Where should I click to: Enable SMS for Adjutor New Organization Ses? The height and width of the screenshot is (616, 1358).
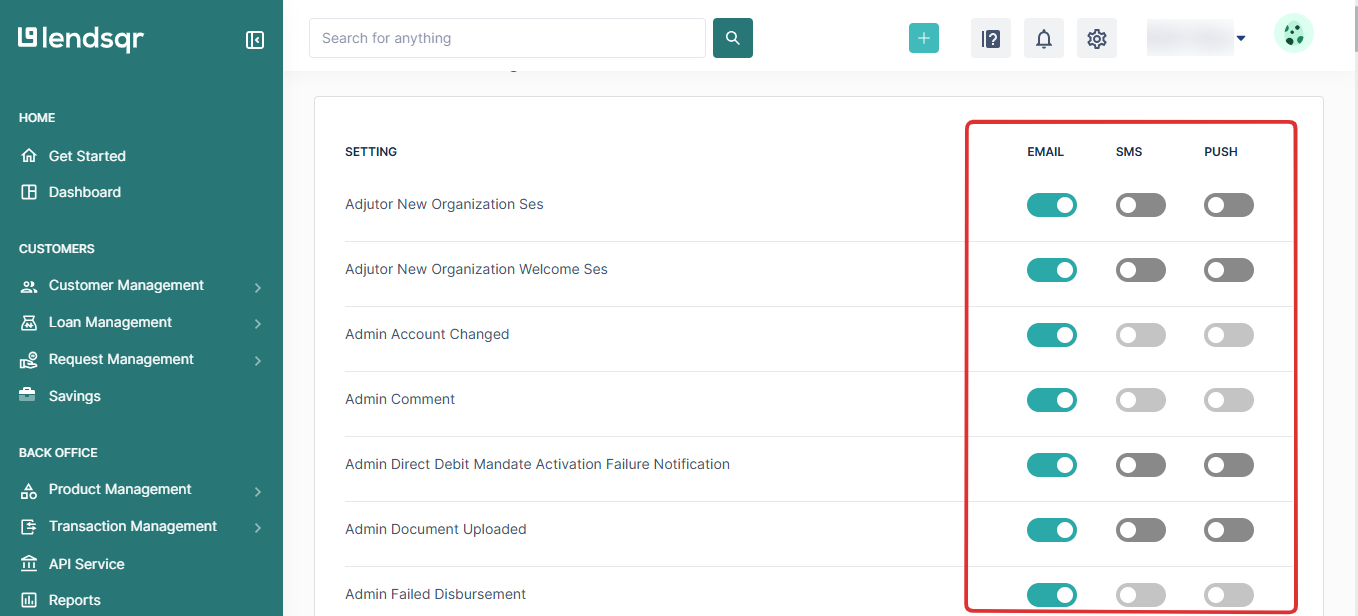pos(1141,205)
